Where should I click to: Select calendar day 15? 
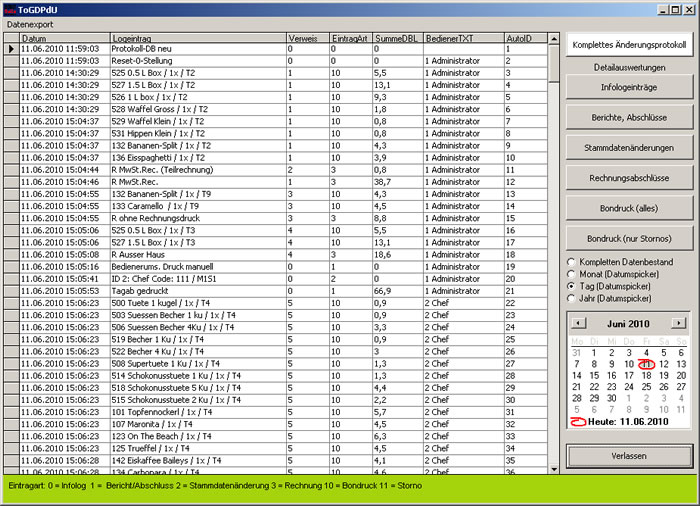pyautogui.click(x=594, y=376)
